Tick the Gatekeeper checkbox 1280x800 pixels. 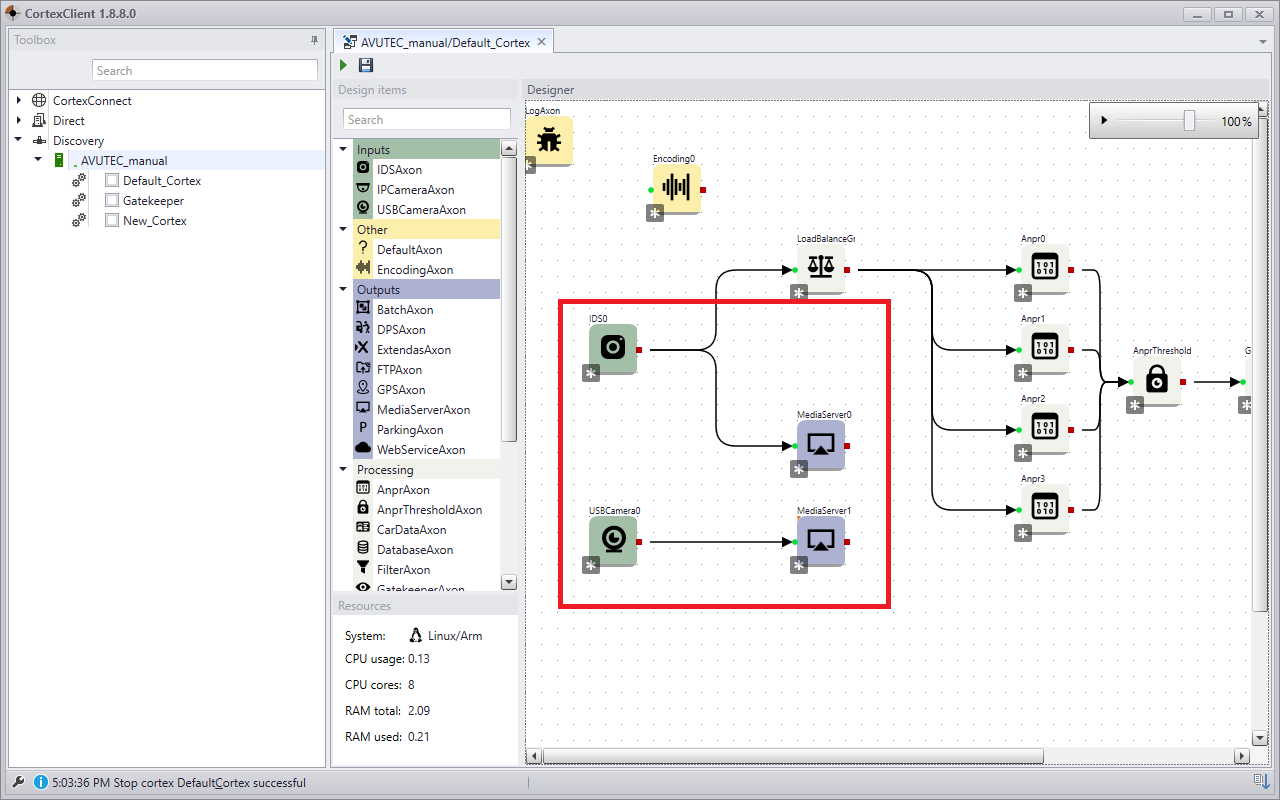point(112,201)
